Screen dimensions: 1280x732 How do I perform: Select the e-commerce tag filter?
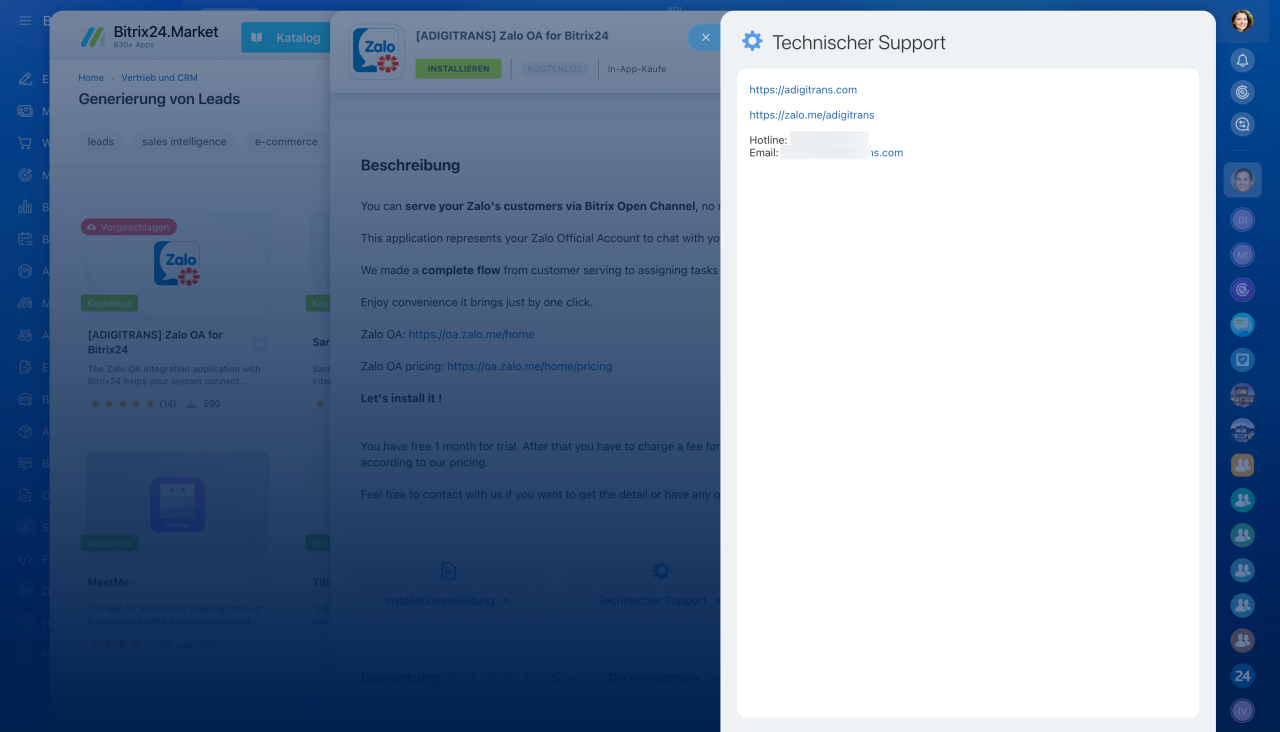(286, 142)
